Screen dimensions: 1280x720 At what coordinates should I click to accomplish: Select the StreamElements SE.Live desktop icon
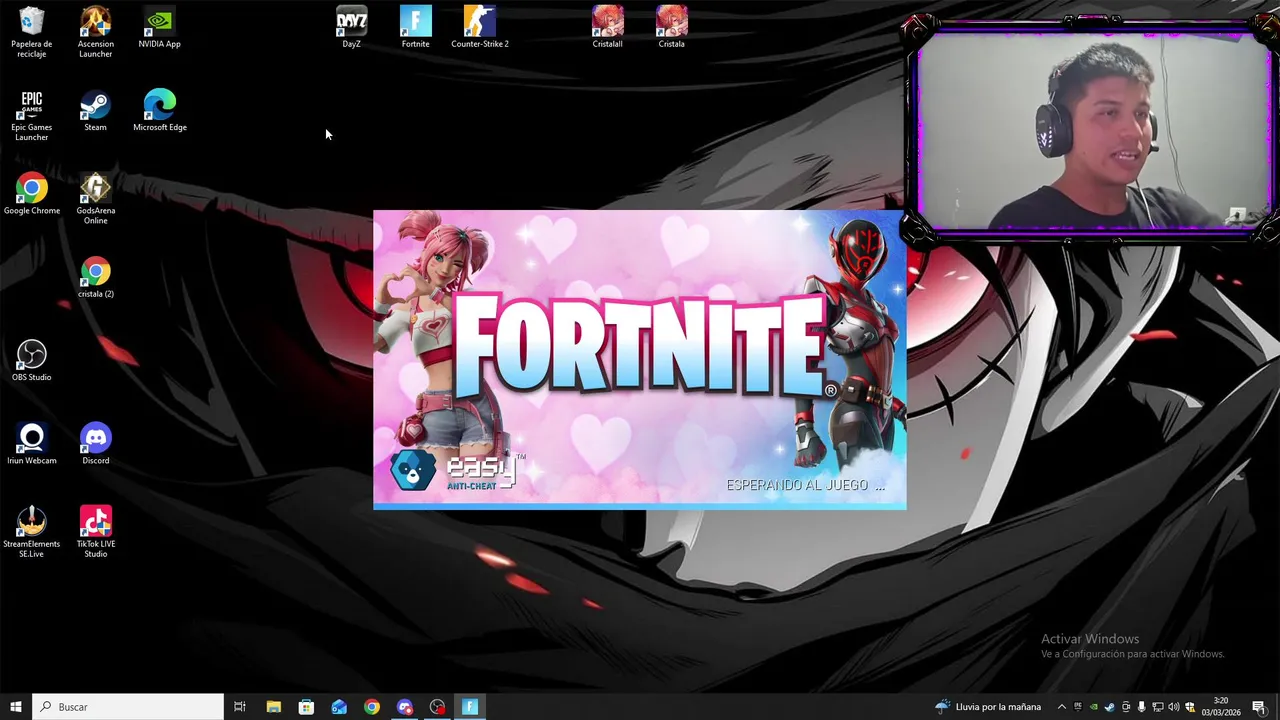tap(32, 532)
